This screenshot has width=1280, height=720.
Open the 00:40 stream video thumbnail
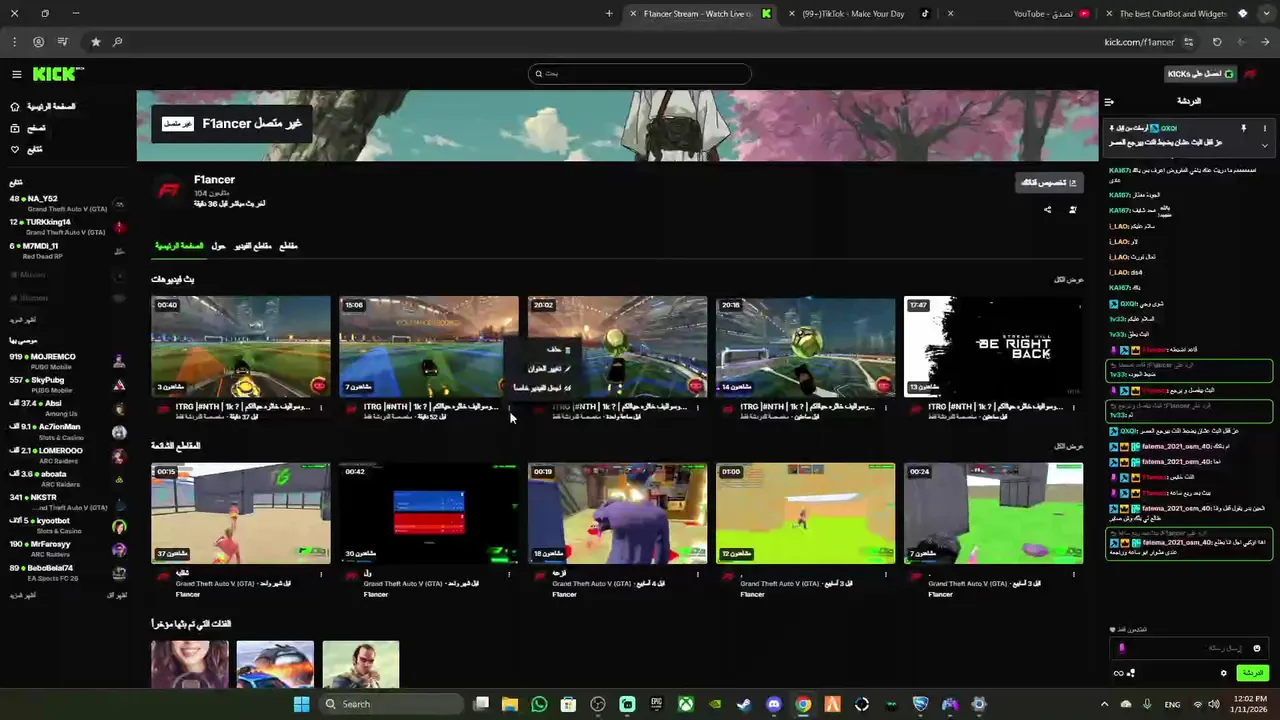pos(241,346)
